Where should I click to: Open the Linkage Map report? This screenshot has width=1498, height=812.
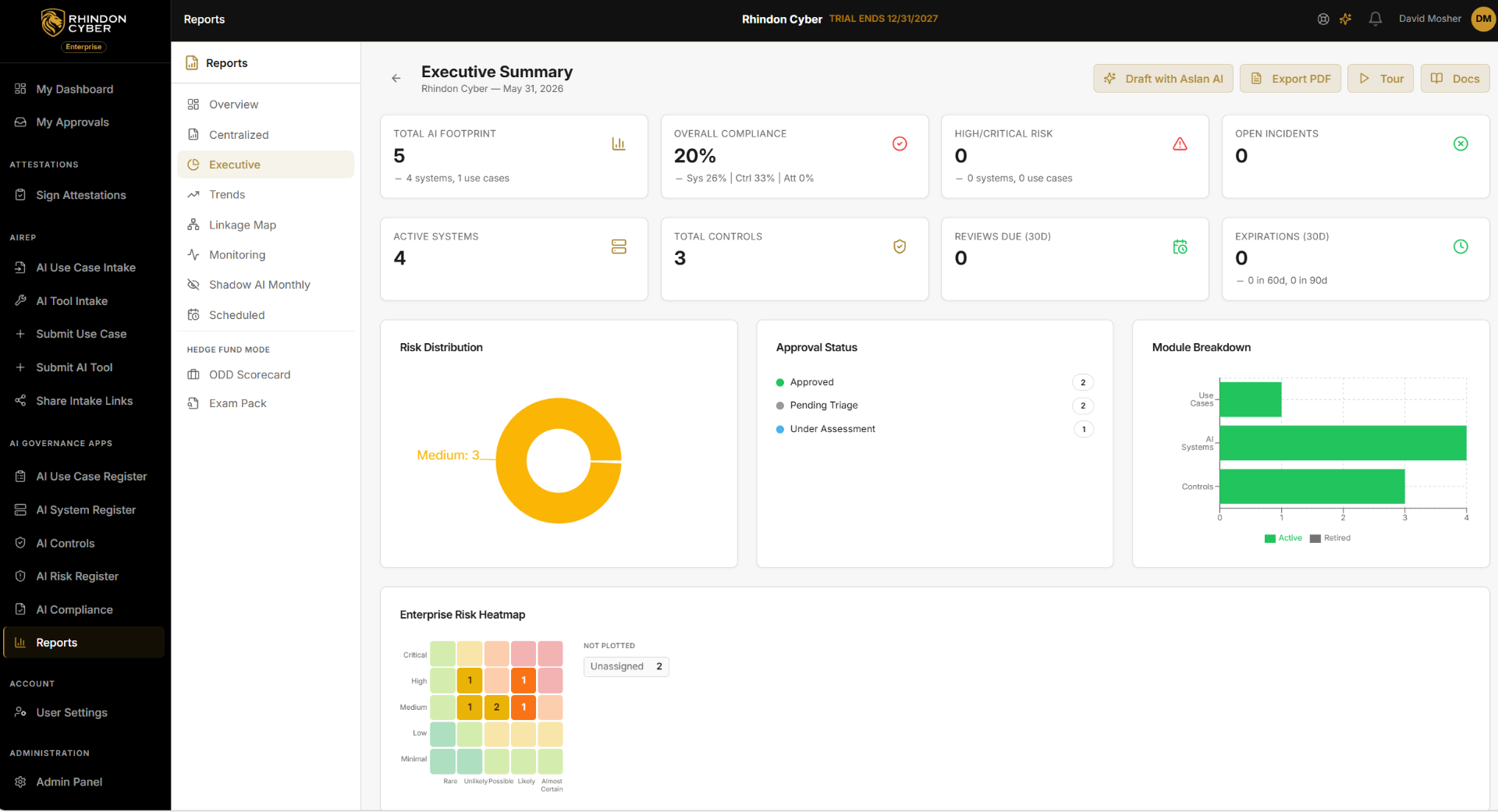tap(265, 225)
